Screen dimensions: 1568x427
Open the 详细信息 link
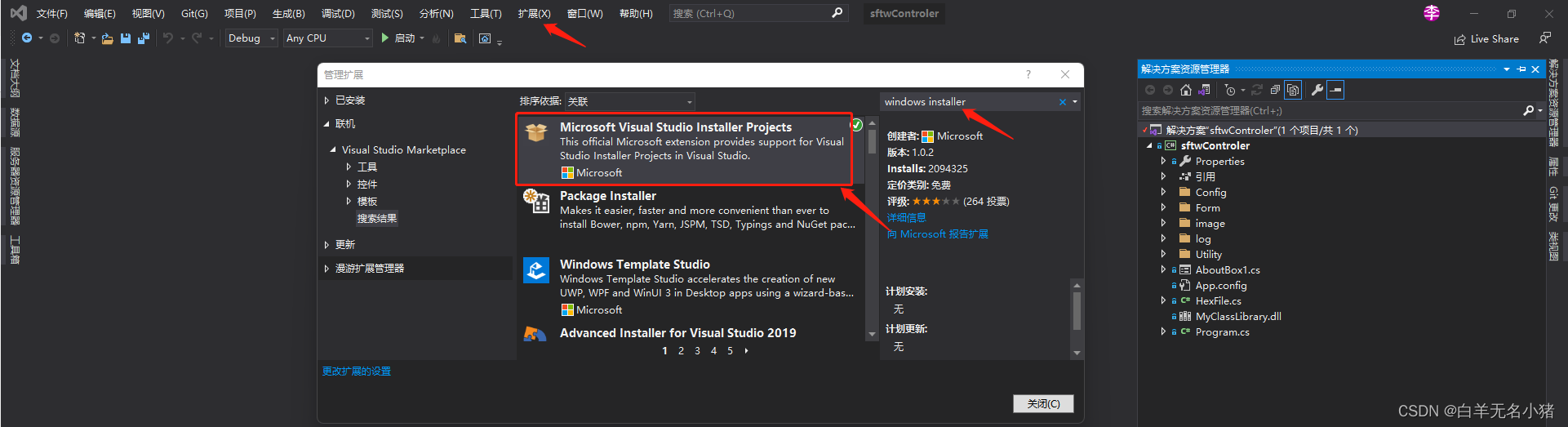[x=907, y=218]
